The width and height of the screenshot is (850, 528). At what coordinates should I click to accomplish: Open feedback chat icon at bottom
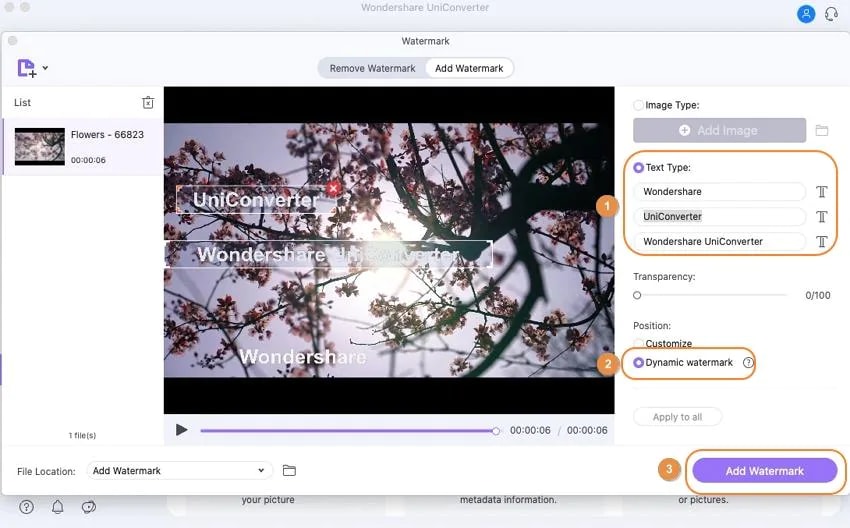[x=89, y=507]
